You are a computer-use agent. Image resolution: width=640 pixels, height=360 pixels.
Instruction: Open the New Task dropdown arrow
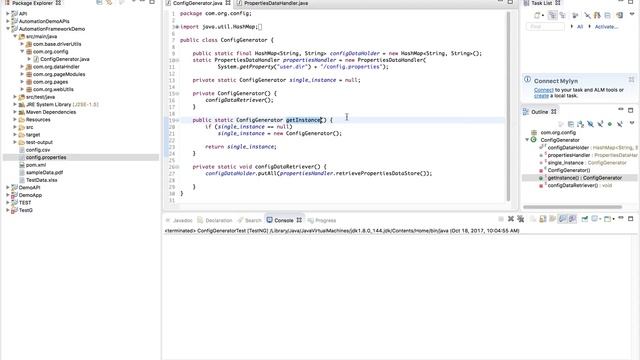coord(543,16)
